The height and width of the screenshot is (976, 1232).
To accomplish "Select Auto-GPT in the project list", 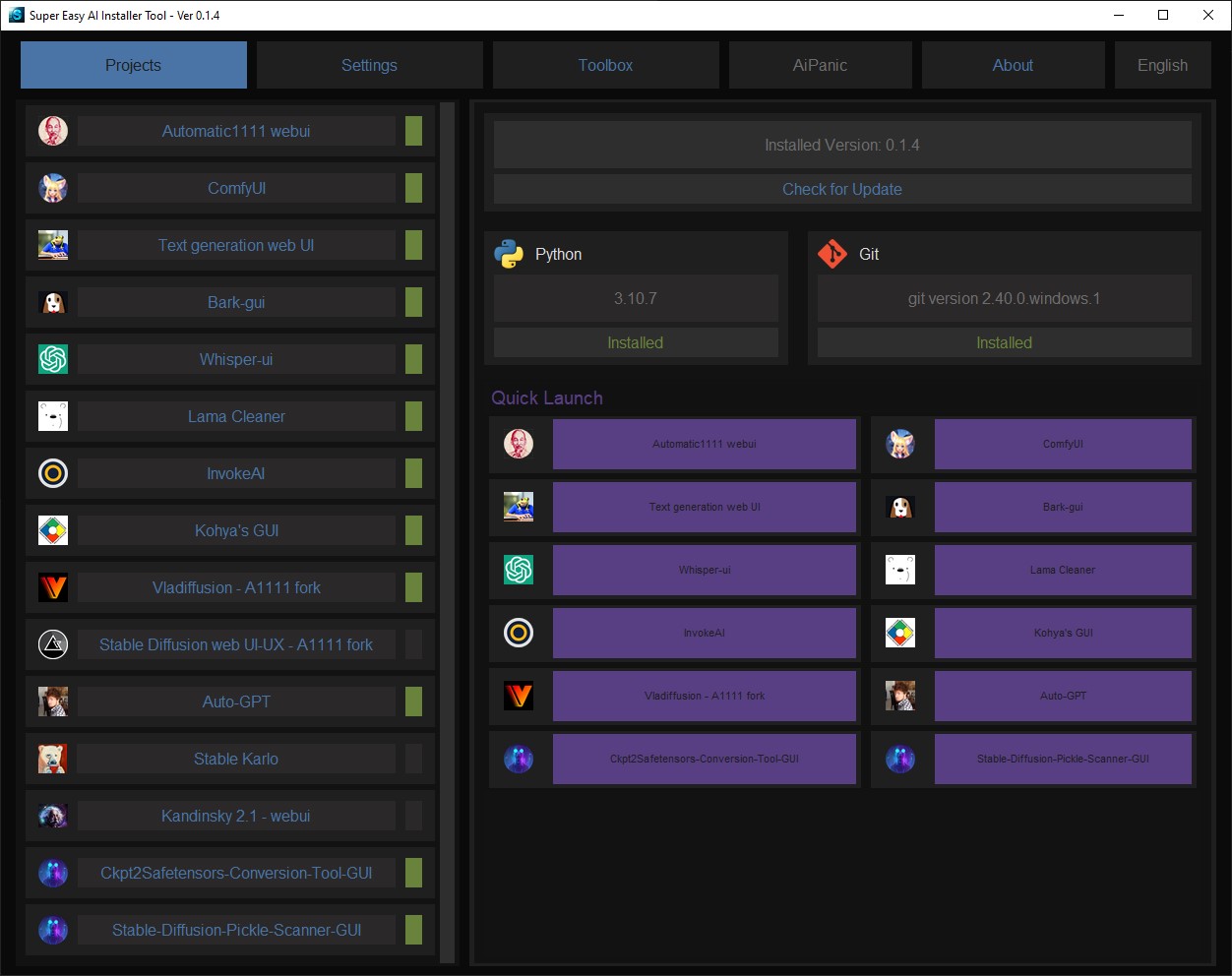I will pyautogui.click(x=236, y=701).
